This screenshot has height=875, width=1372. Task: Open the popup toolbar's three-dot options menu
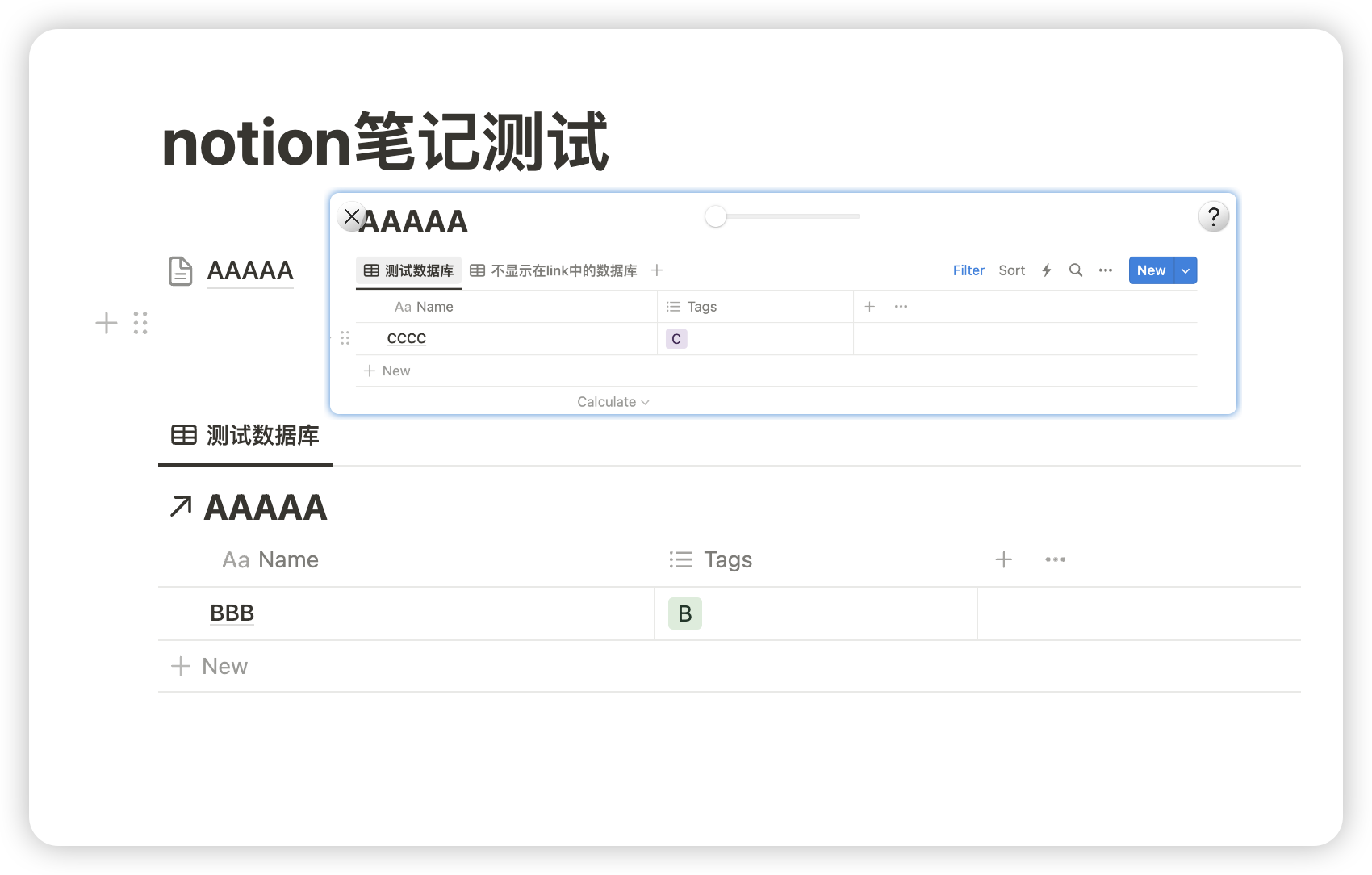click(1106, 270)
